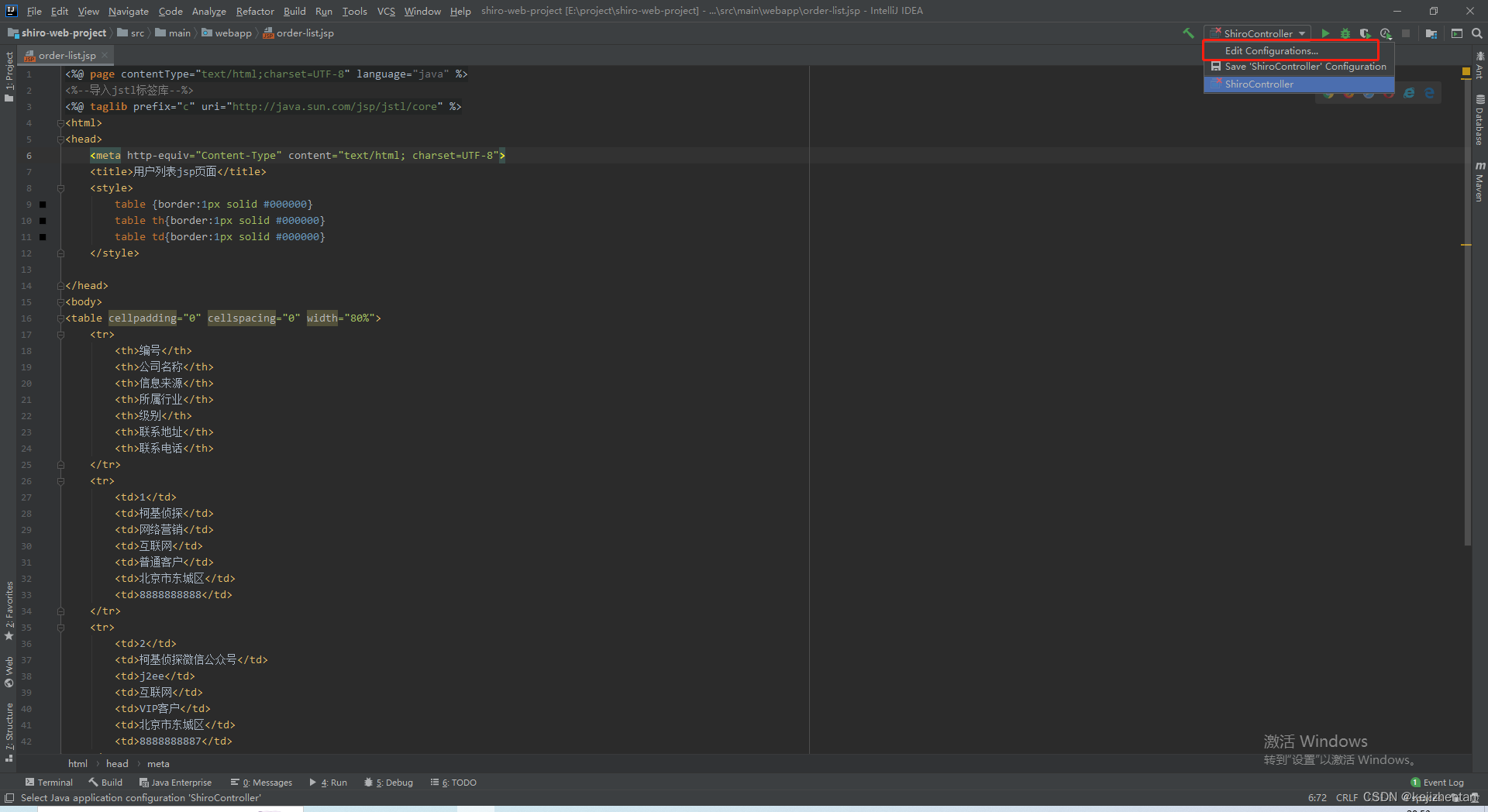Click the CRLF line separator in the status bar
The width and height of the screenshot is (1488, 812).
1347,797
